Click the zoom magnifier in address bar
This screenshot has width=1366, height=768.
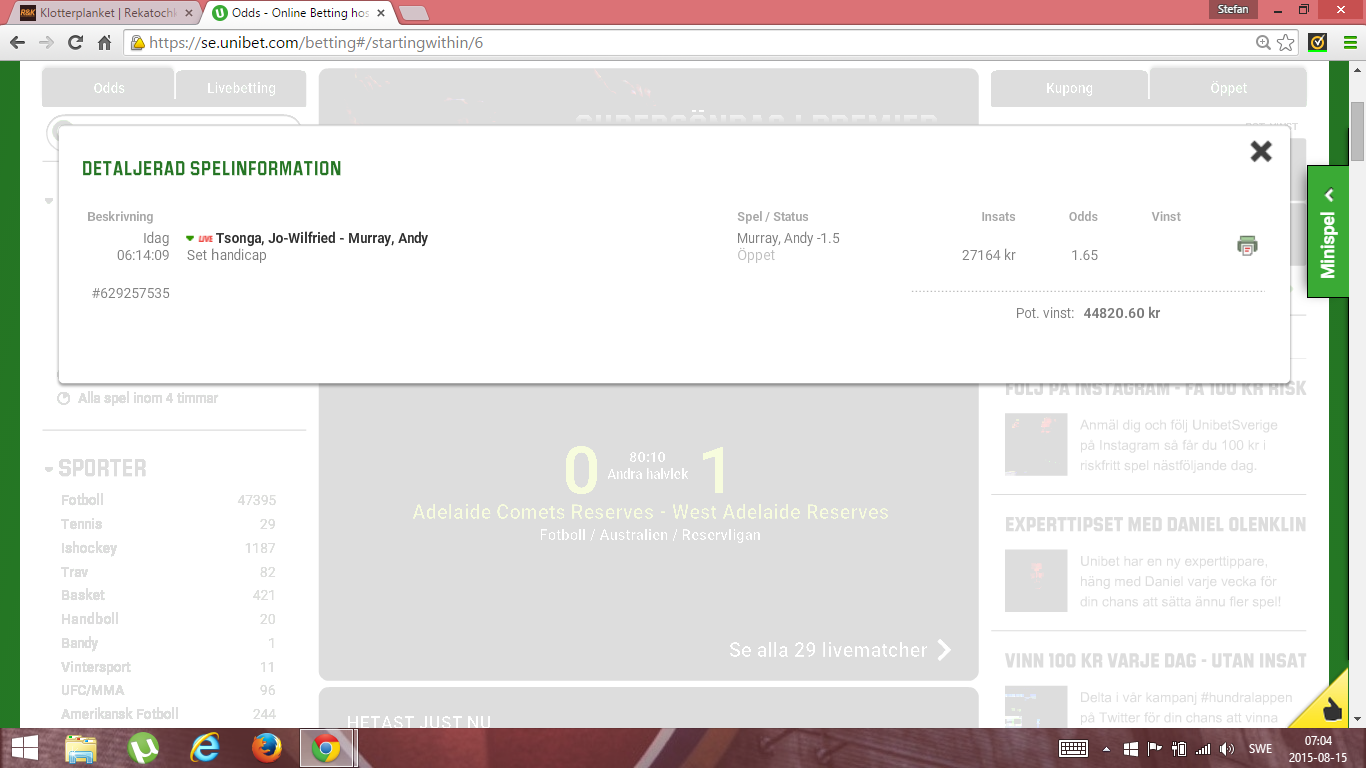pos(1264,43)
